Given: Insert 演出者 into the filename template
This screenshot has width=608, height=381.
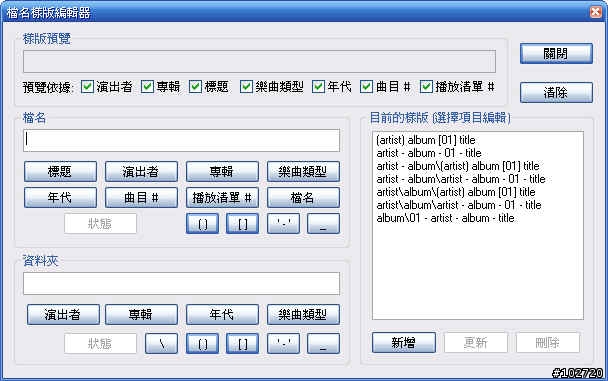Looking at the screenshot, I should click(x=141, y=171).
